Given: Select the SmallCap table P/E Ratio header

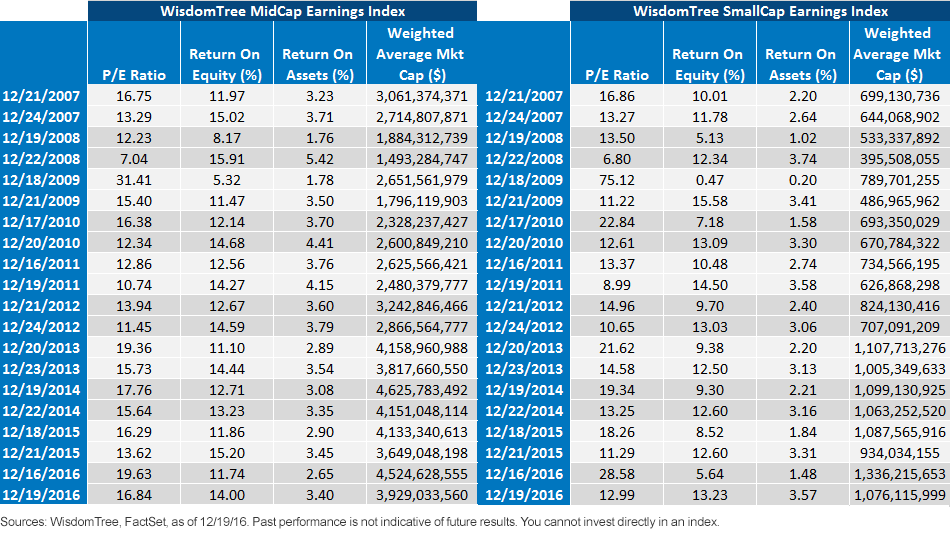Looking at the screenshot, I should pos(617,75).
